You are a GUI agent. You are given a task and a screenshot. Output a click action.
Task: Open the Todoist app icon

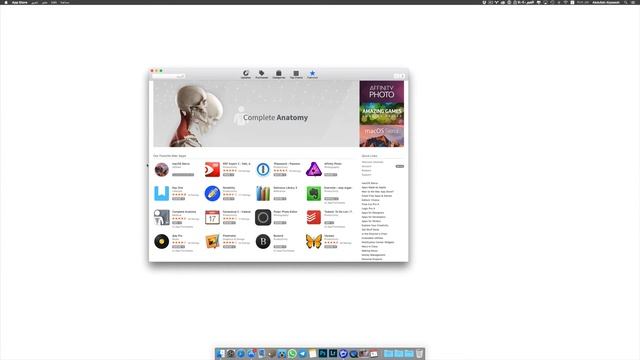click(x=313, y=218)
